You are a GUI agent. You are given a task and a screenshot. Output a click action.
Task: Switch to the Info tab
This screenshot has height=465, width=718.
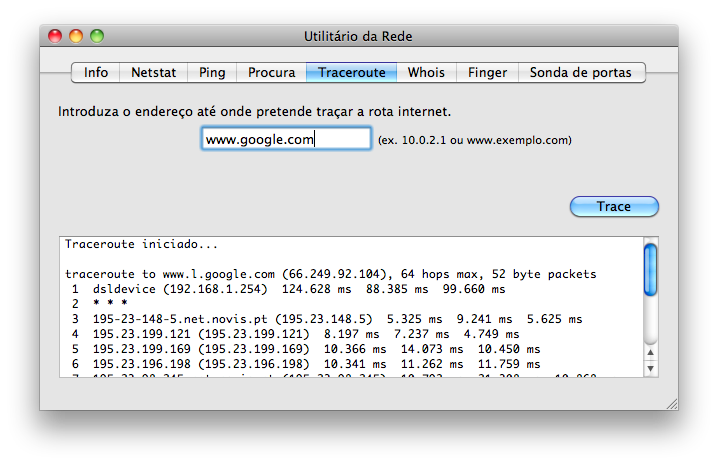pyautogui.click(x=96, y=72)
